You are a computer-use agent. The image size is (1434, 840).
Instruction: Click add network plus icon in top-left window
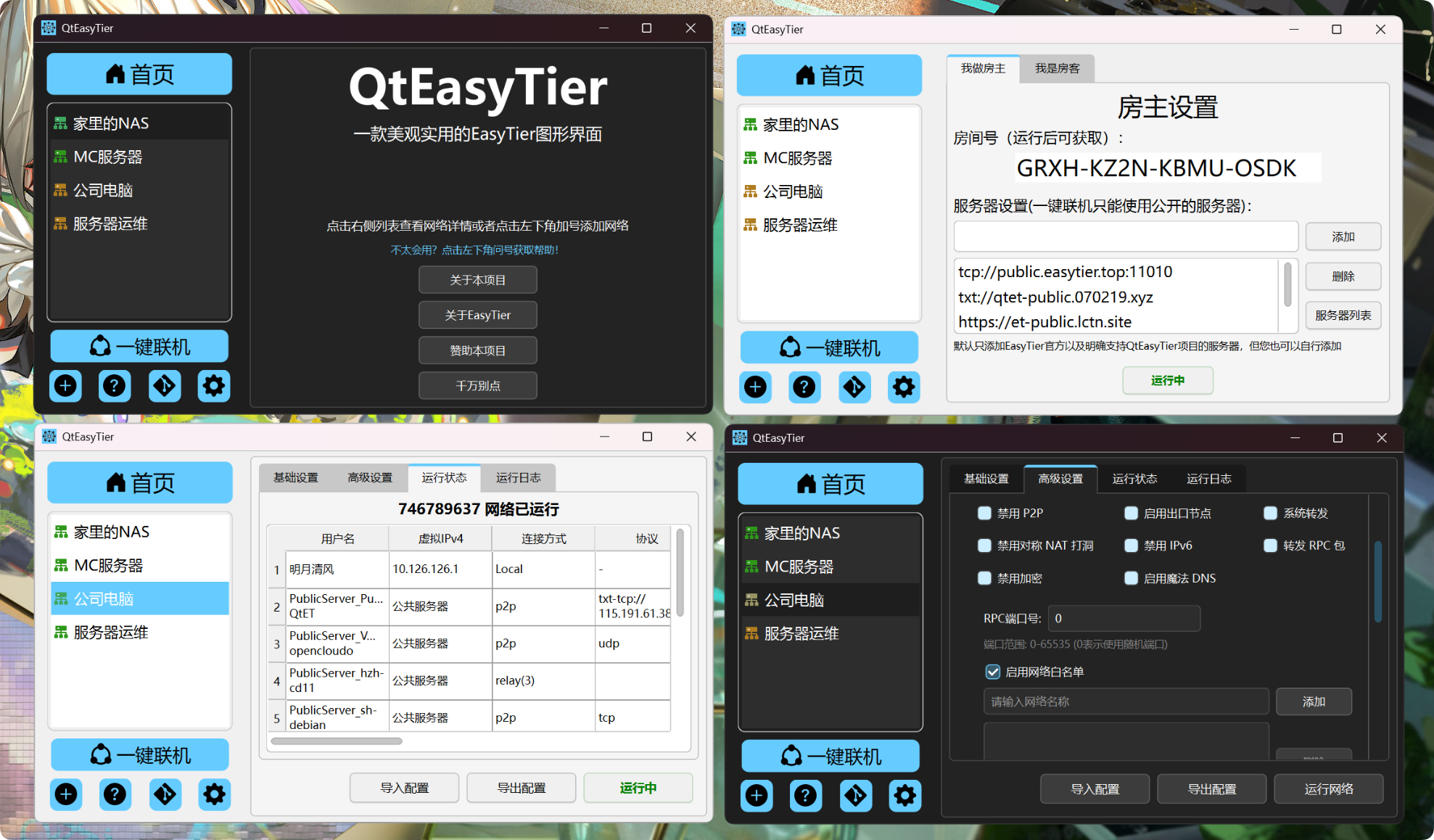pyautogui.click(x=66, y=386)
